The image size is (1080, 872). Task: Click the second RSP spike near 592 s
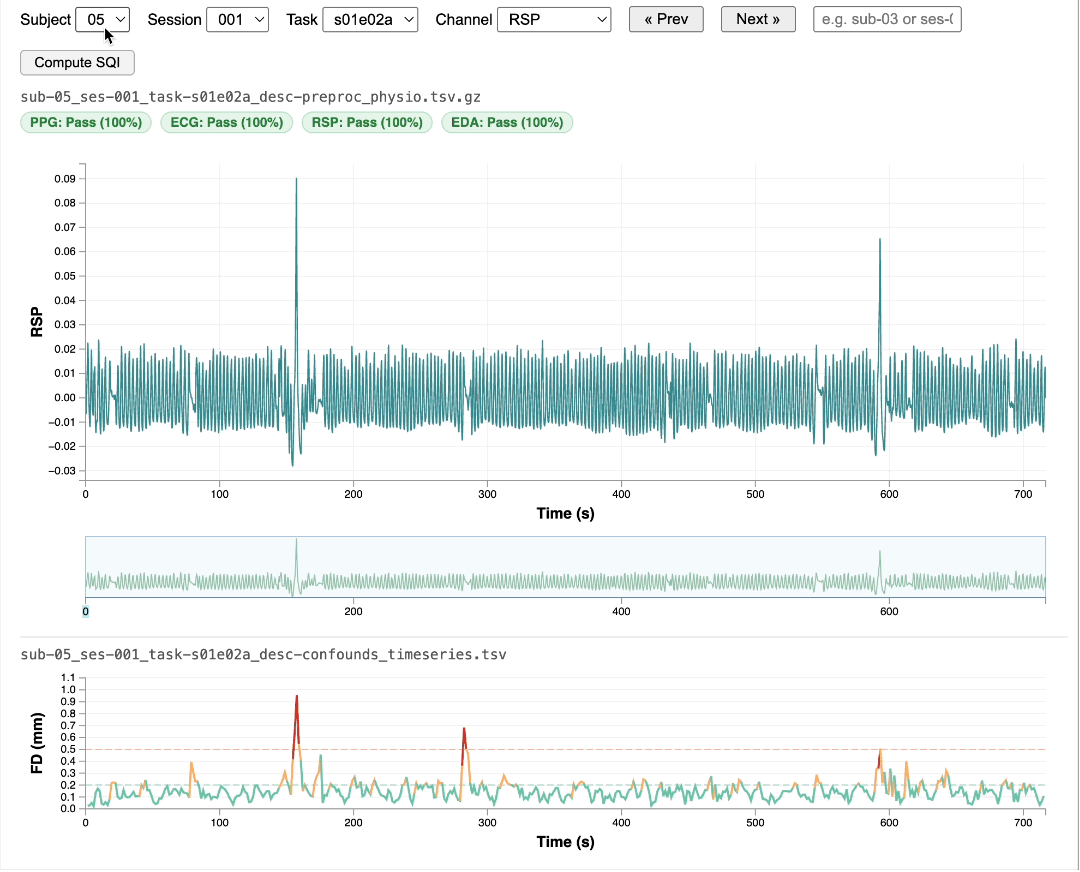click(x=879, y=242)
